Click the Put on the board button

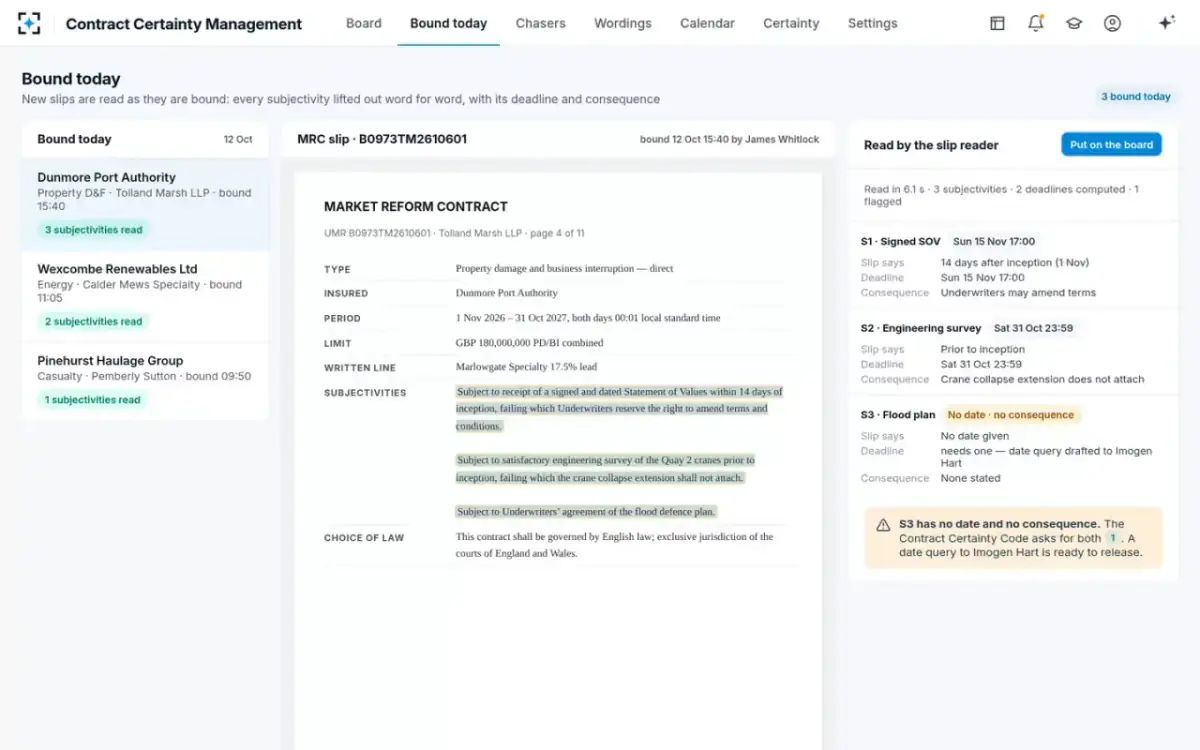(1111, 145)
